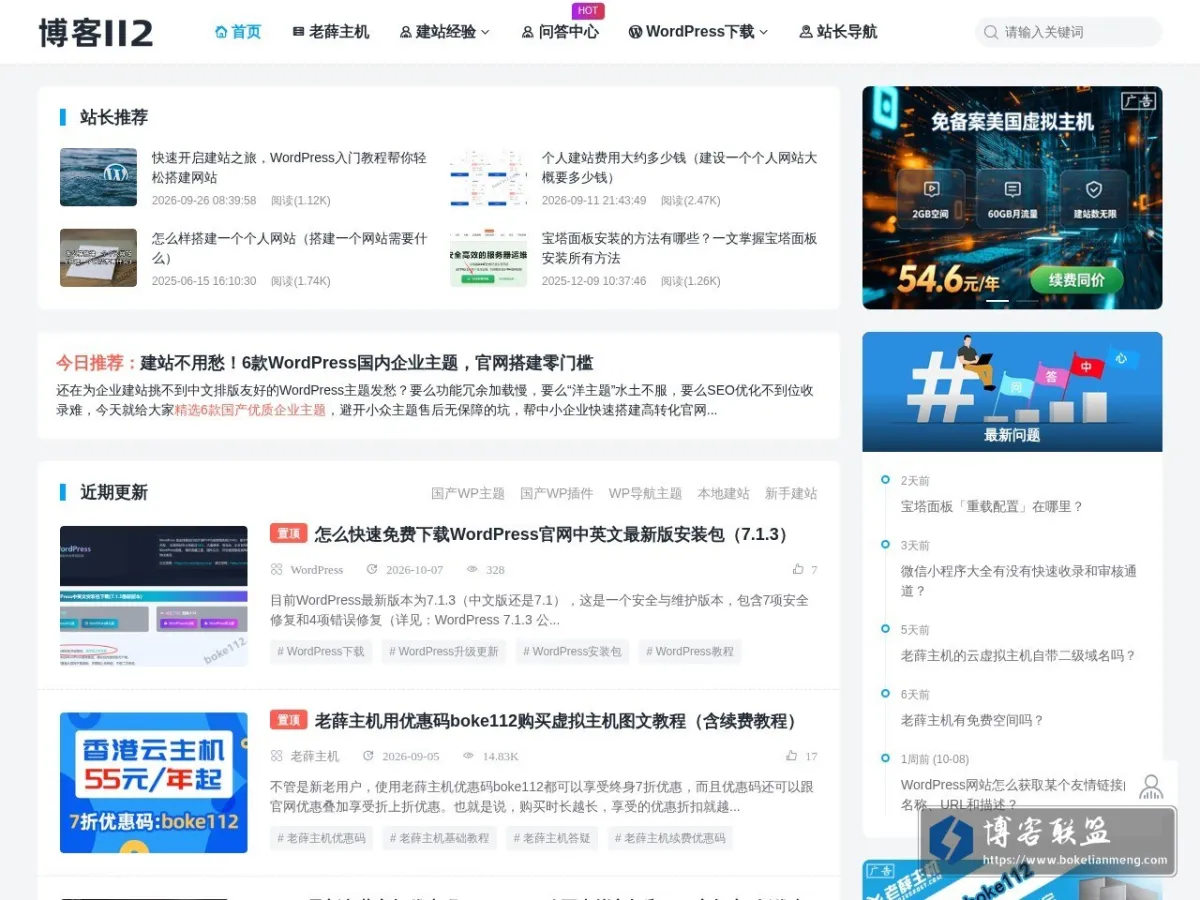The height and width of the screenshot is (900, 1200).
Task: Click the floating user profile icon
Action: [1151, 786]
